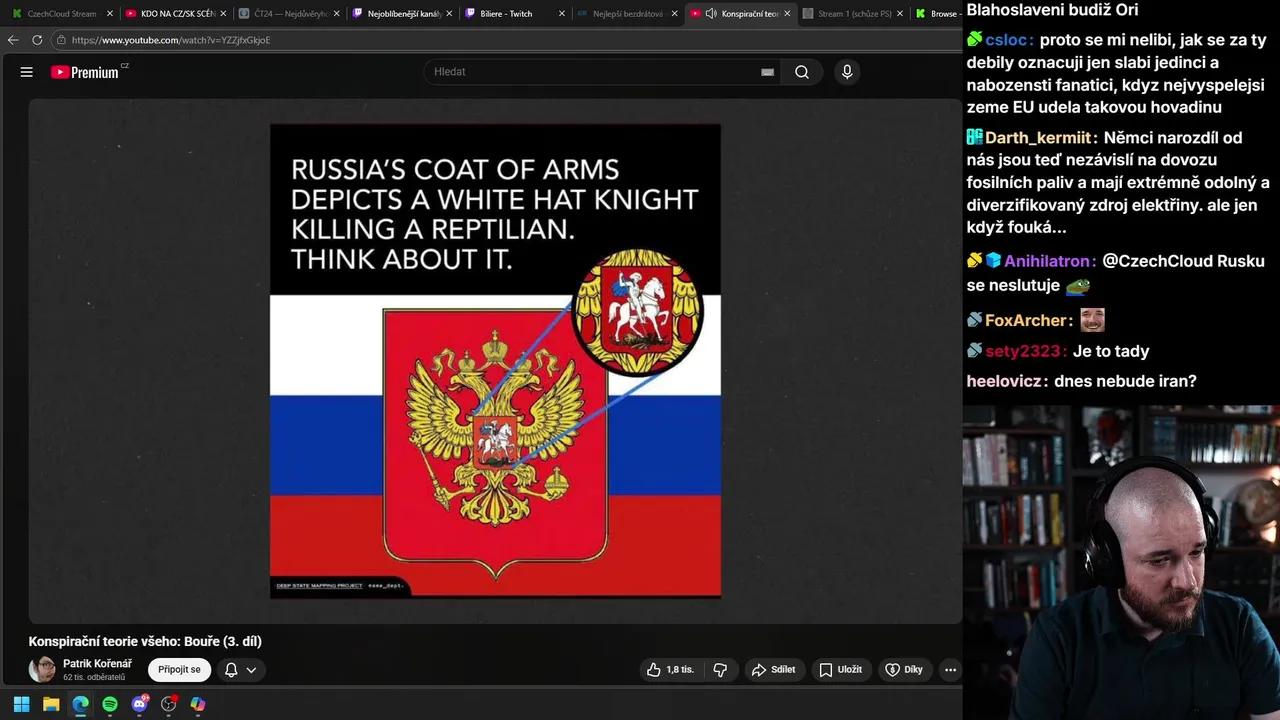The height and width of the screenshot is (720, 1280).
Task: Start voice search with the microphone
Action: (x=847, y=72)
